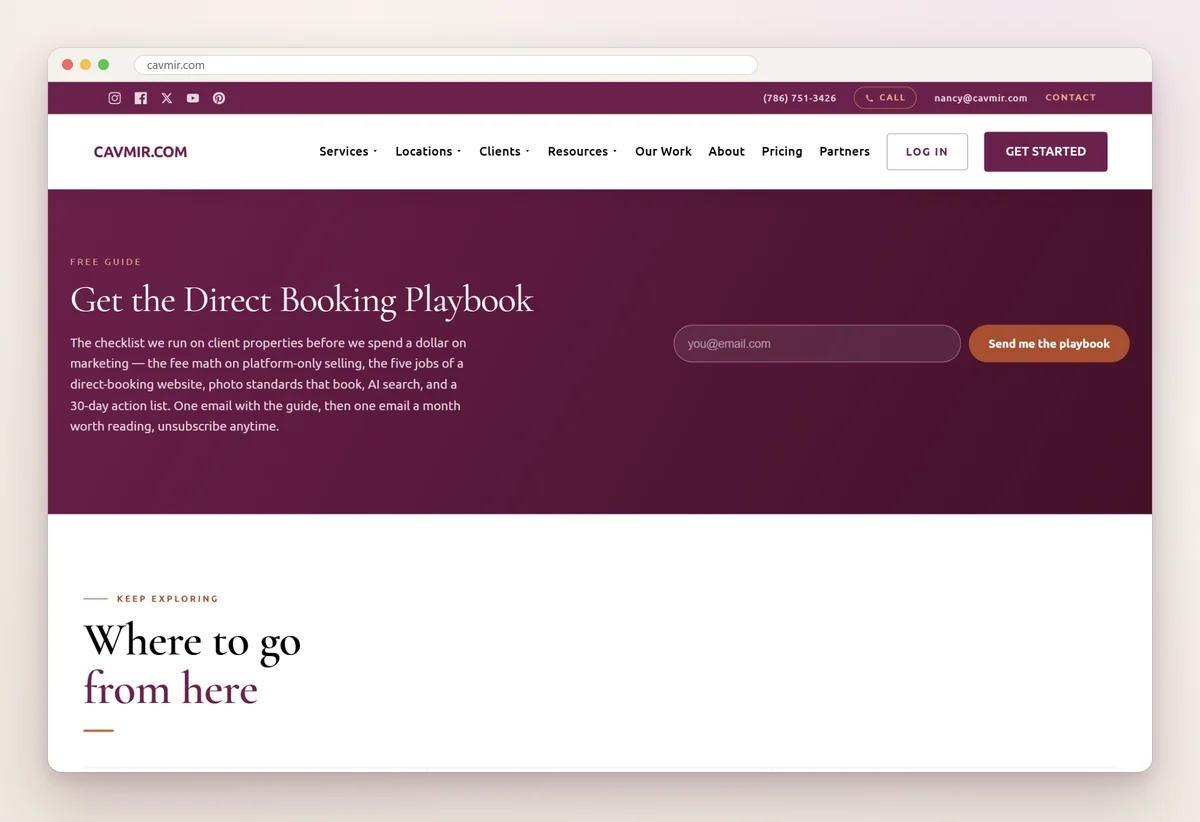The image size is (1200, 822).
Task: Expand the Clients dropdown menu
Action: tap(504, 152)
